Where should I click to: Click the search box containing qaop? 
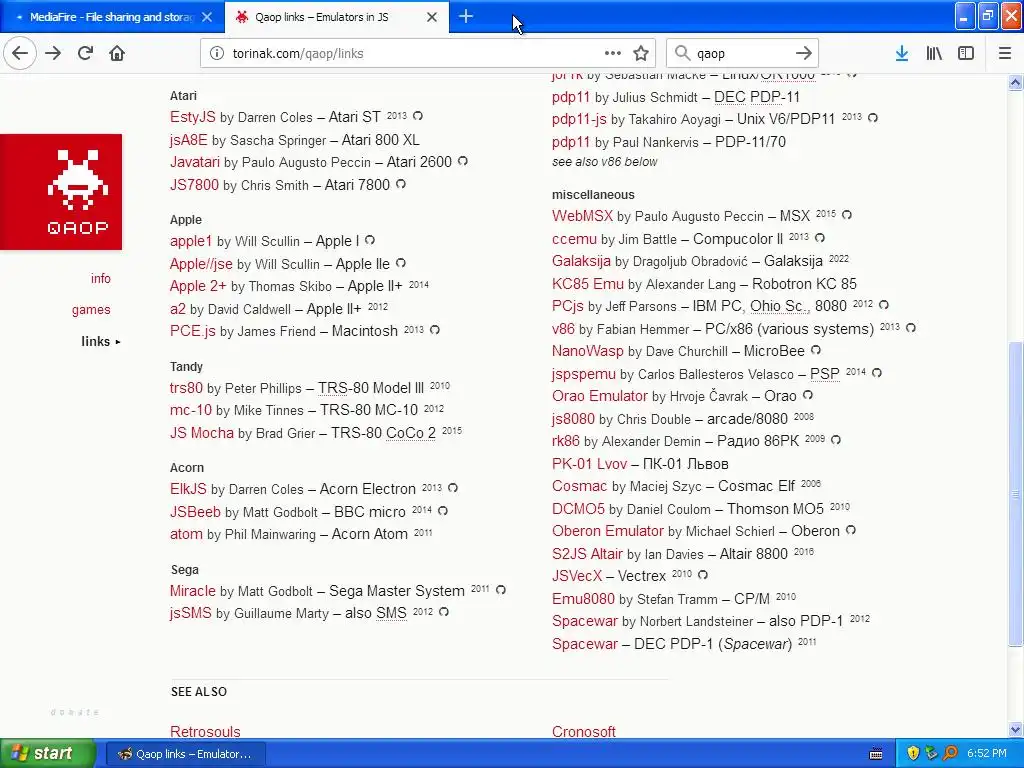tap(741, 54)
